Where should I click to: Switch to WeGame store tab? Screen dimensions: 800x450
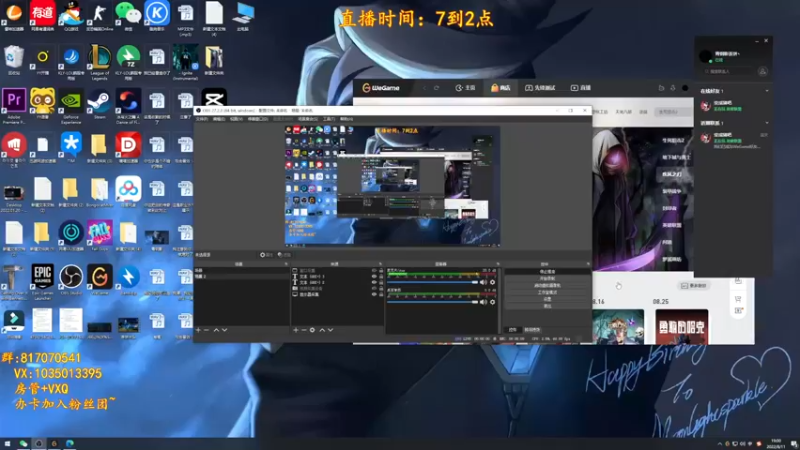[x=501, y=88]
